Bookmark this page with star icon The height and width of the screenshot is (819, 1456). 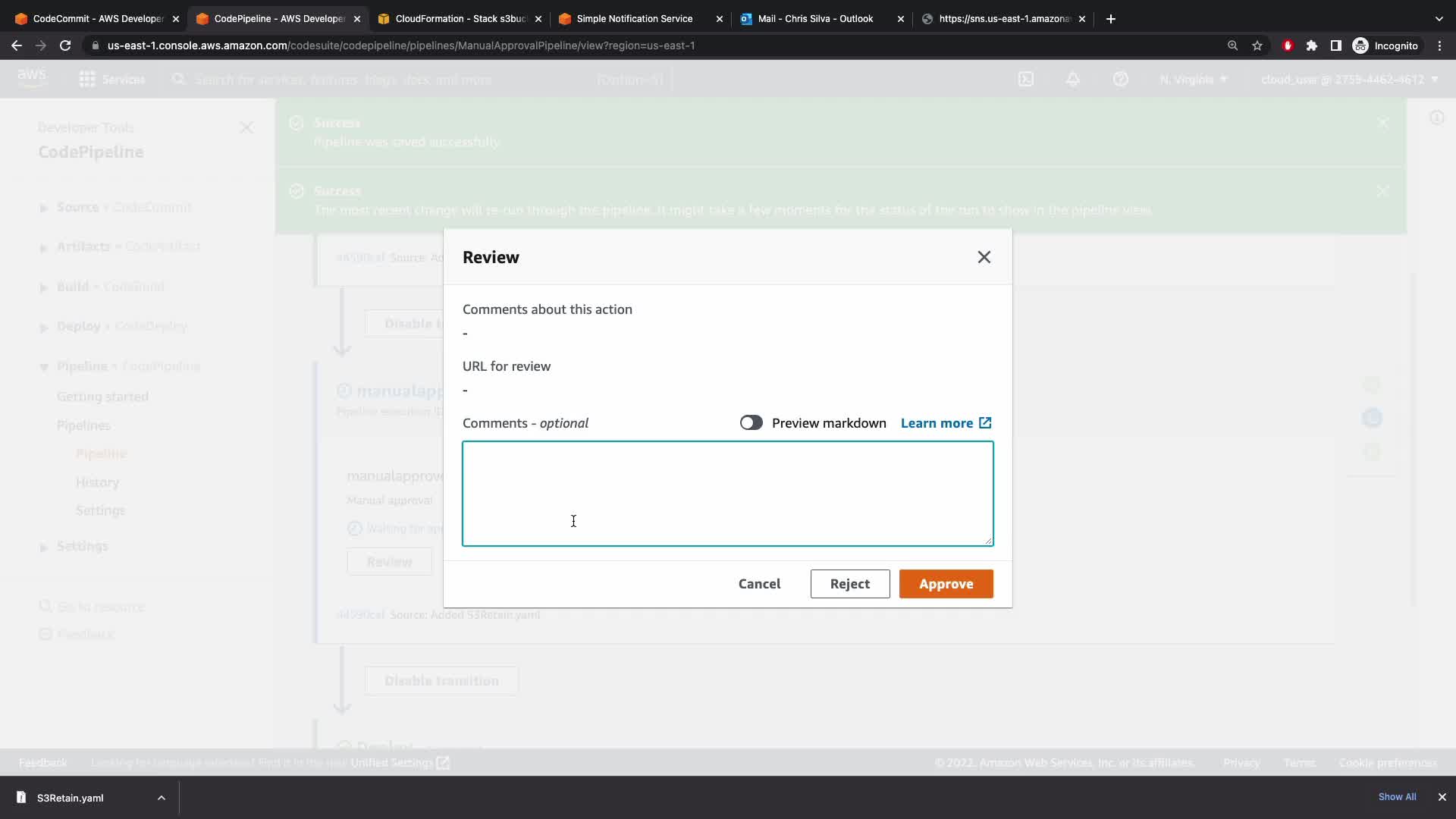point(1257,45)
